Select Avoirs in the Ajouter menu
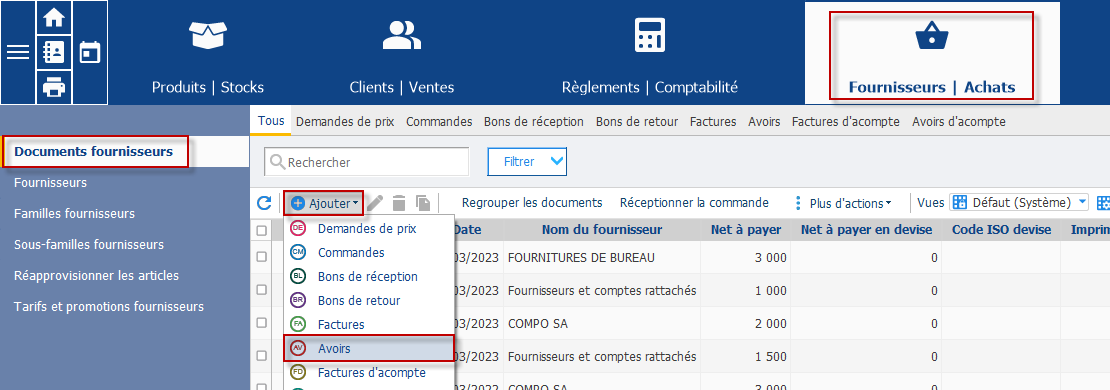 [x=368, y=348]
